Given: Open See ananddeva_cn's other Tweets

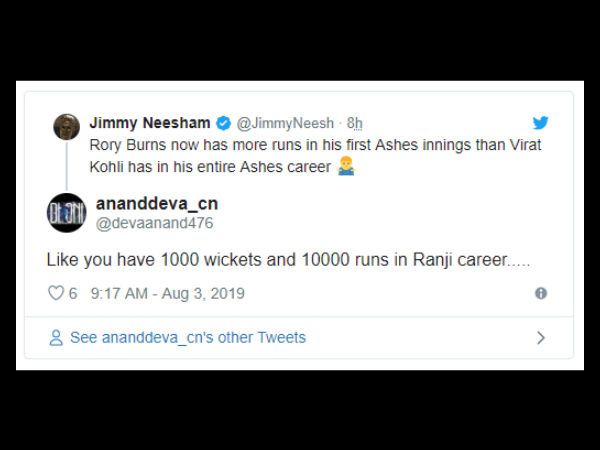Looking at the screenshot, I should 187,338.
